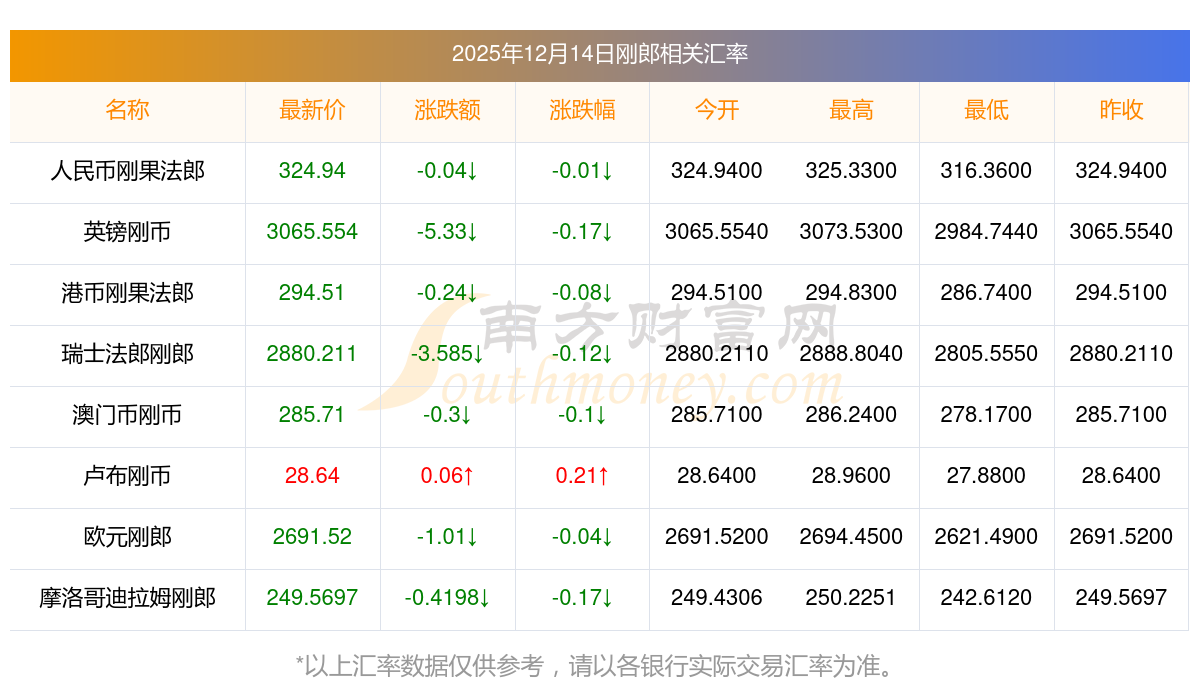
Task: Click the low value 242.6120
Action: 987,598
